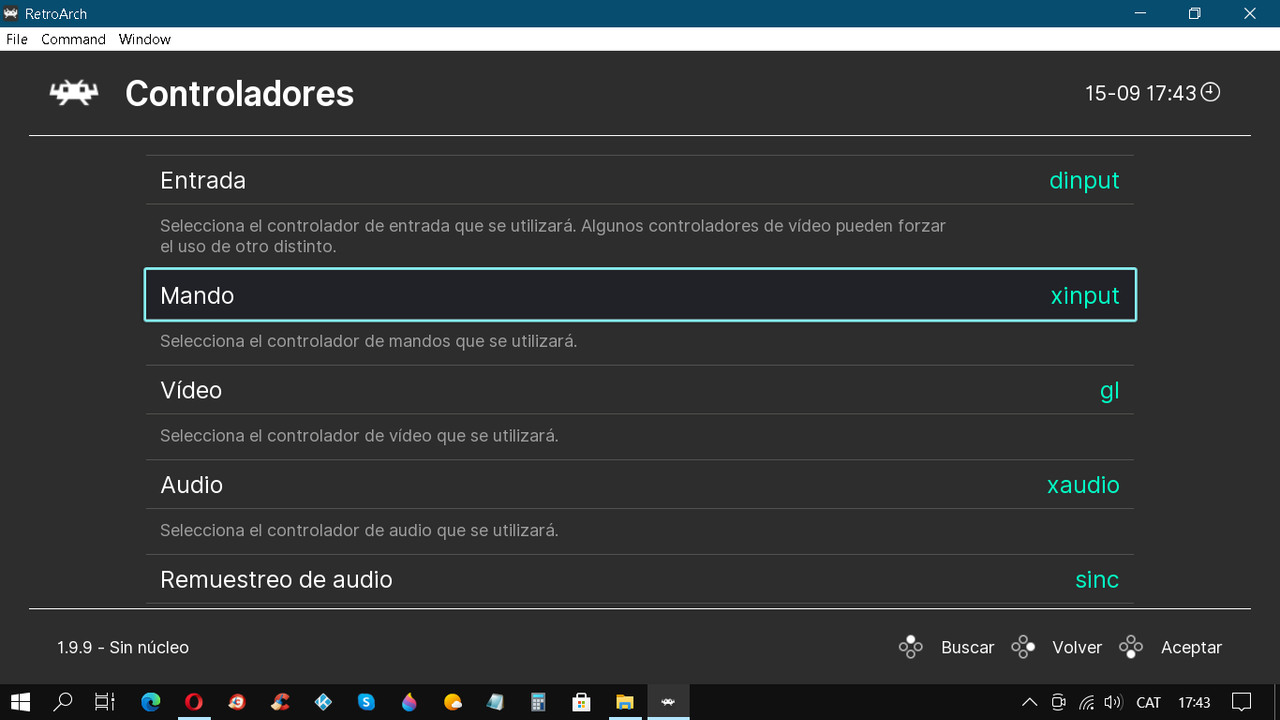Click the Controladores title
Image resolution: width=1280 pixels, height=720 pixels.
pos(239,93)
